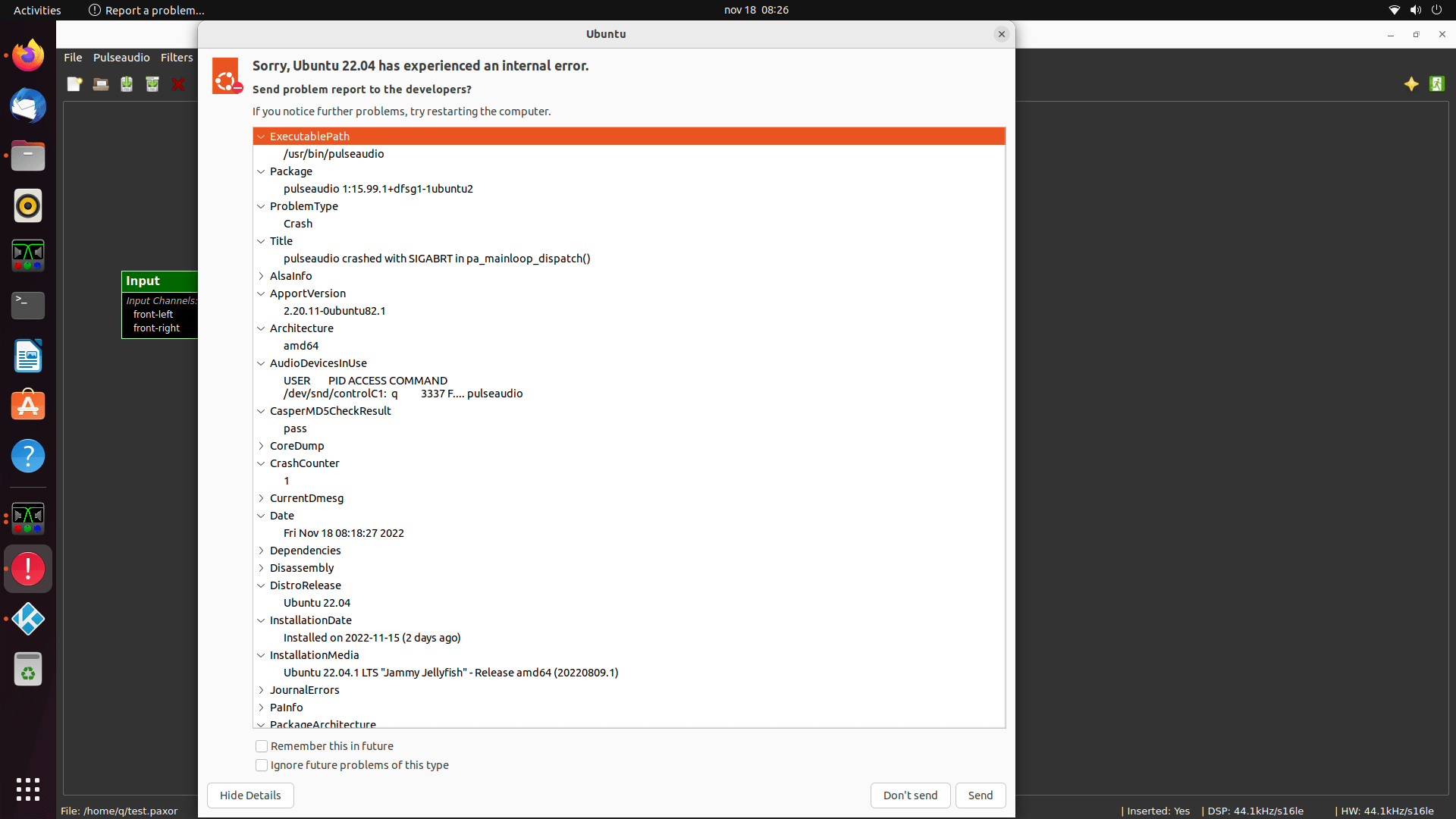Collapse the AudioDevicesInUse entry
Viewport: 1456px width, 819px height.
pyautogui.click(x=261, y=363)
